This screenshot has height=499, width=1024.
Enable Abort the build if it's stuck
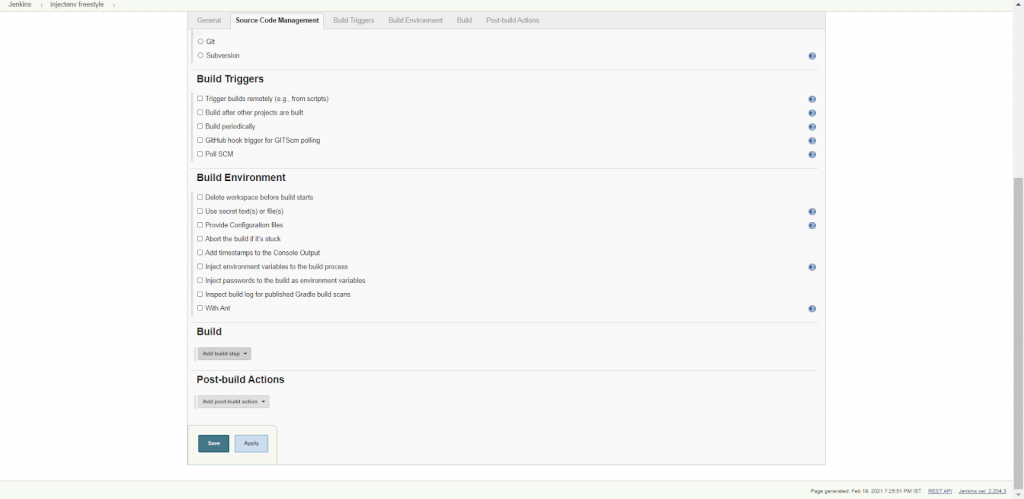click(200, 239)
